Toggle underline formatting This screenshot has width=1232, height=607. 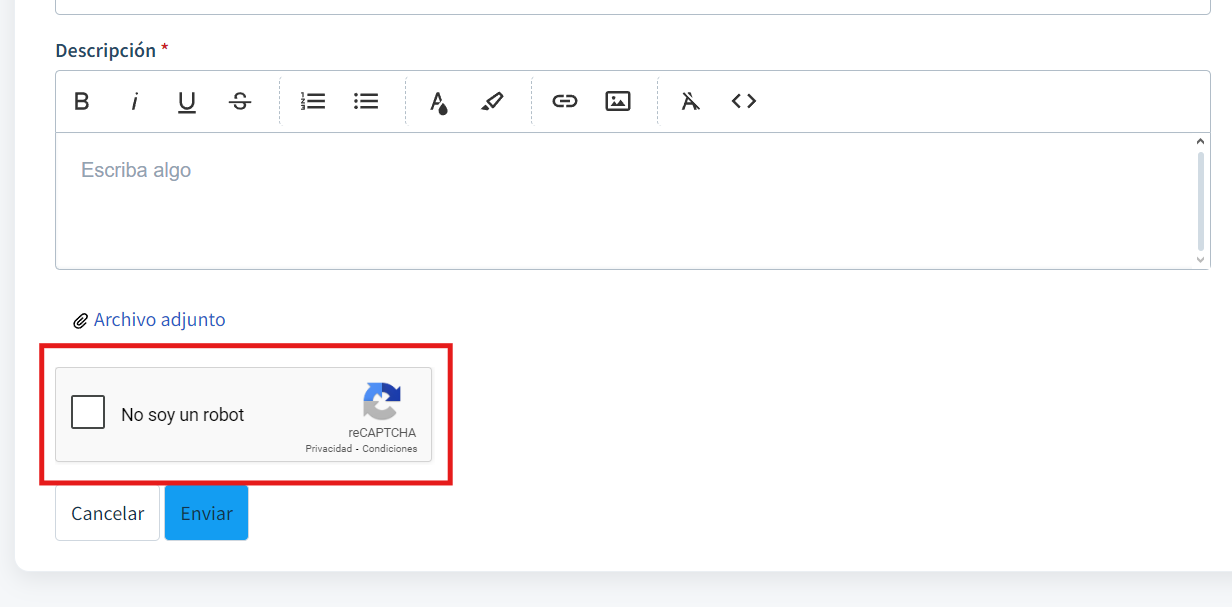point(187,101)
